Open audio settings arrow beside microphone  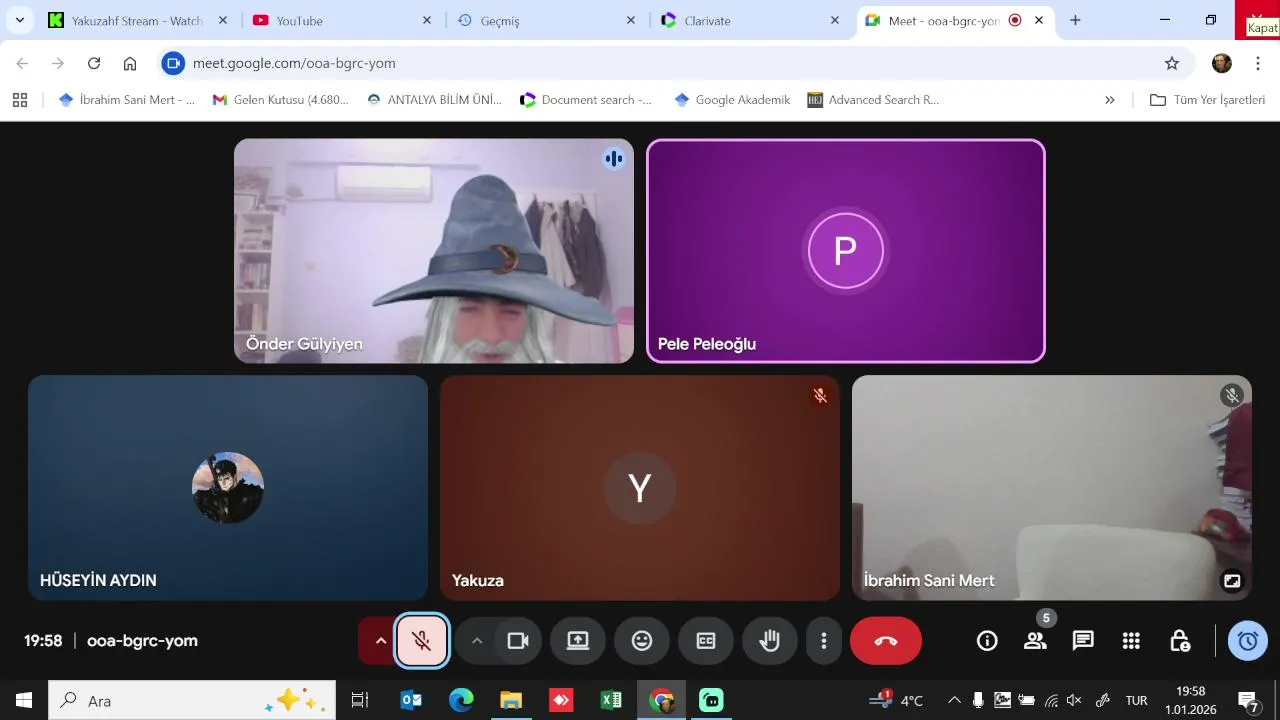coord(380,641)
